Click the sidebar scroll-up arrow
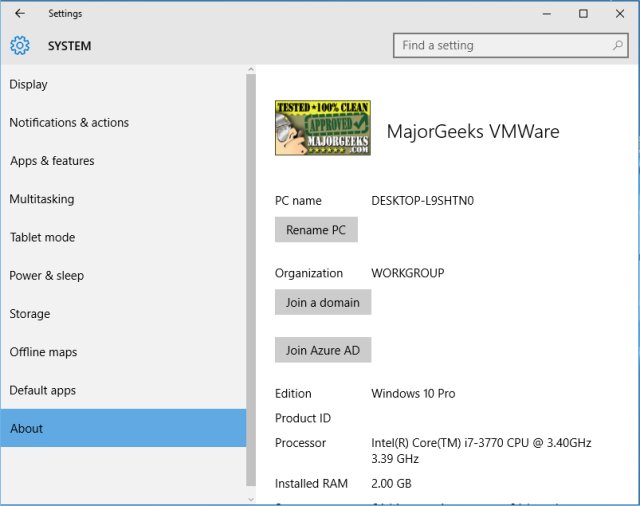 pos(251,69)
